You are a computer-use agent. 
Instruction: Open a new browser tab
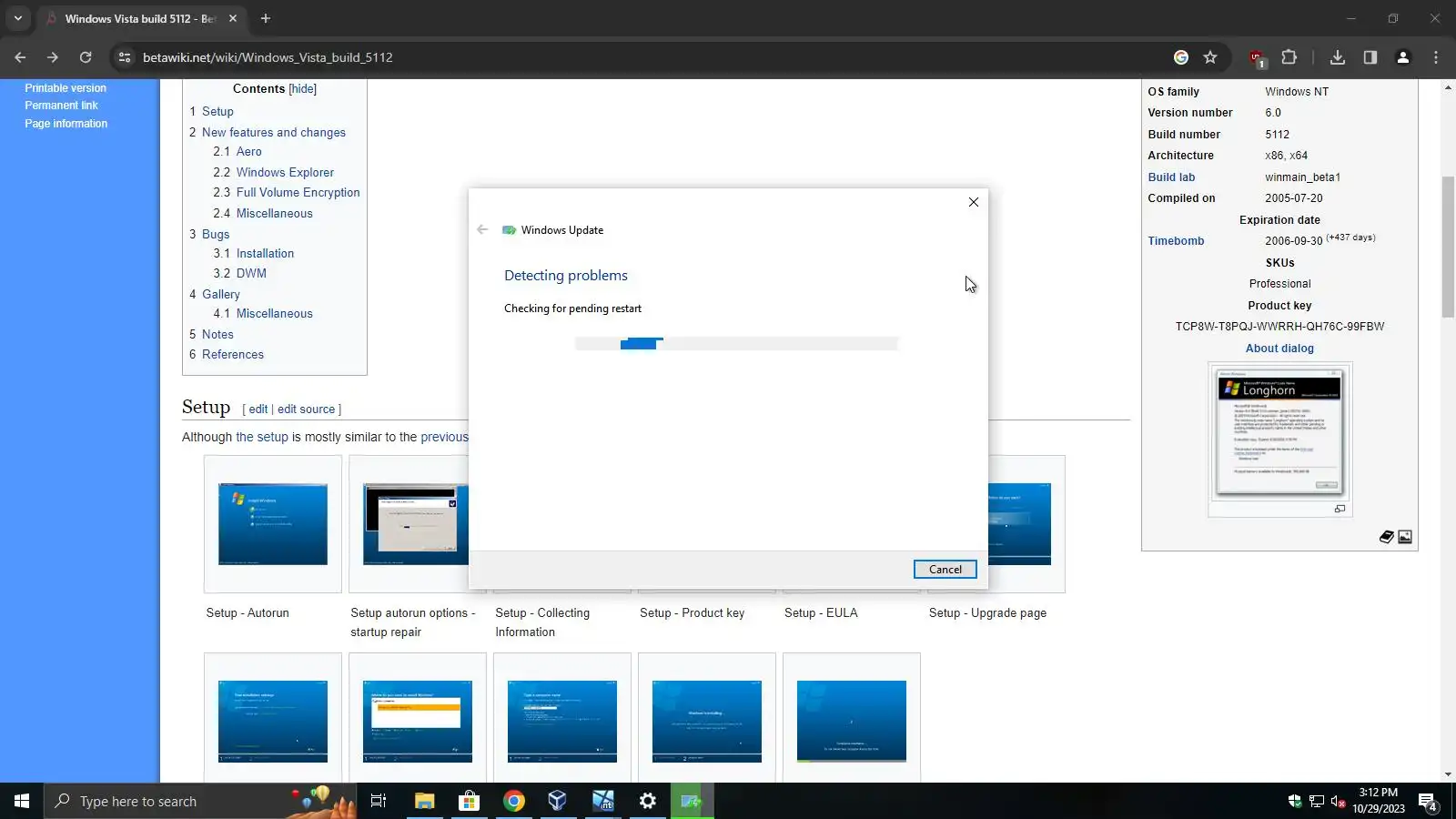(x=266, y=18)
